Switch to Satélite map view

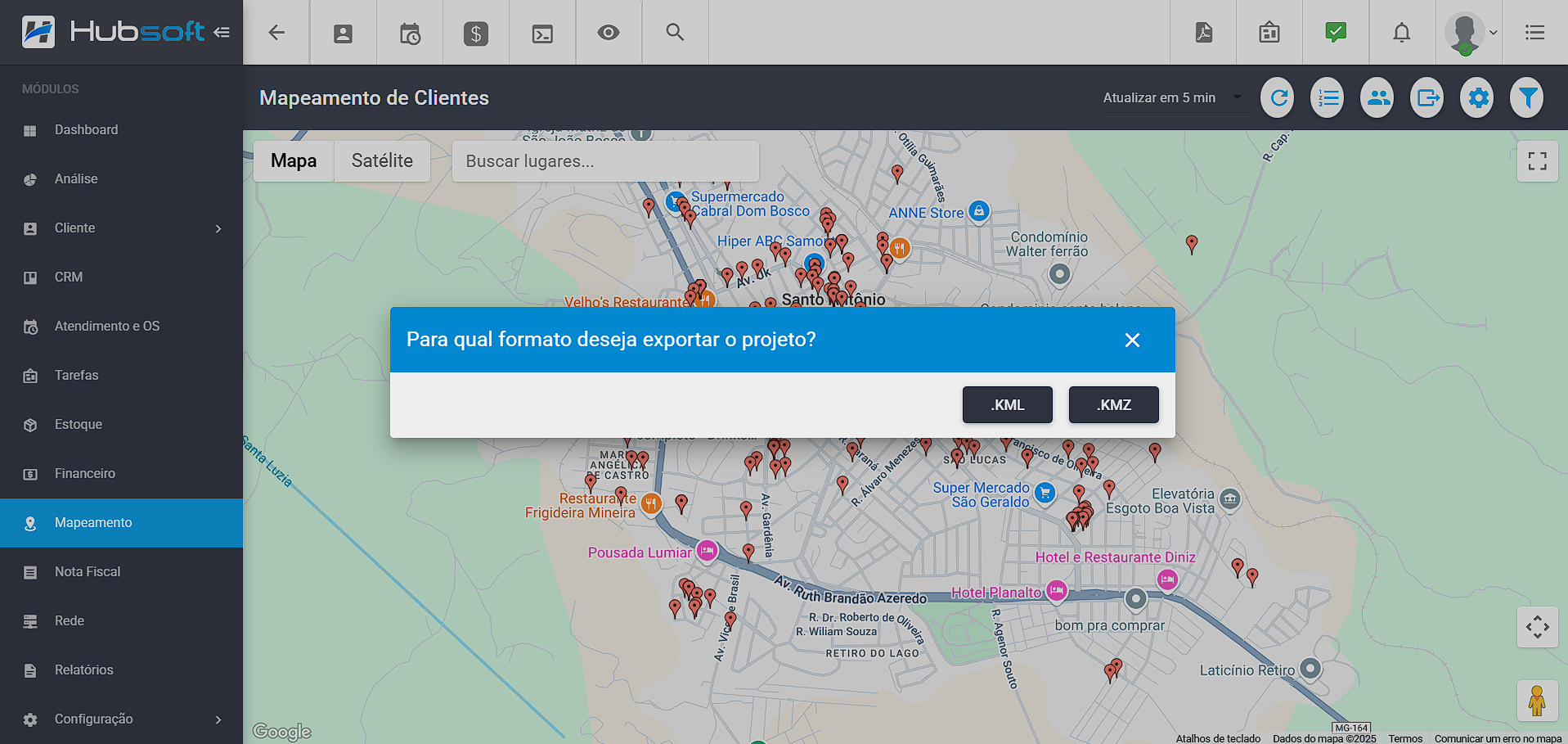tap(382, 161)
